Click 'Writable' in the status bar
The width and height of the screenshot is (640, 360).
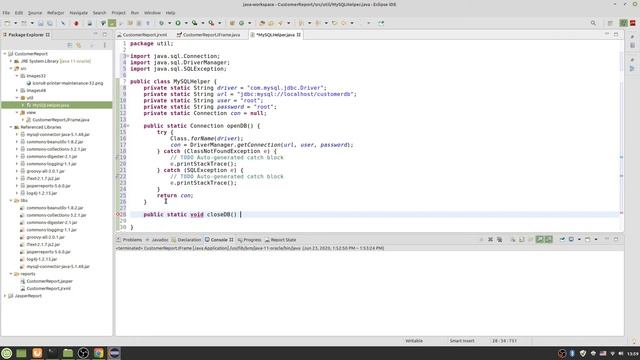coord(414,341)
